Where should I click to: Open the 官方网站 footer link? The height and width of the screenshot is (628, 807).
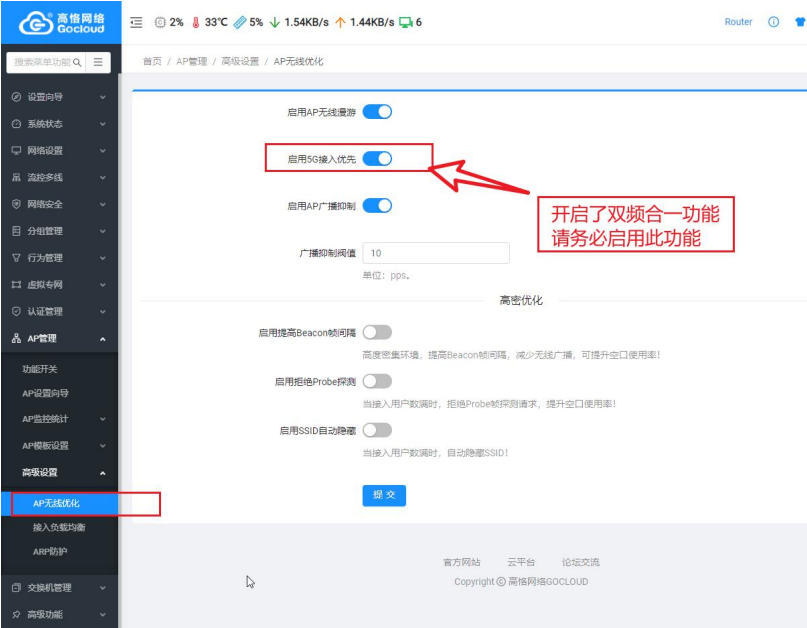(462, 562)
